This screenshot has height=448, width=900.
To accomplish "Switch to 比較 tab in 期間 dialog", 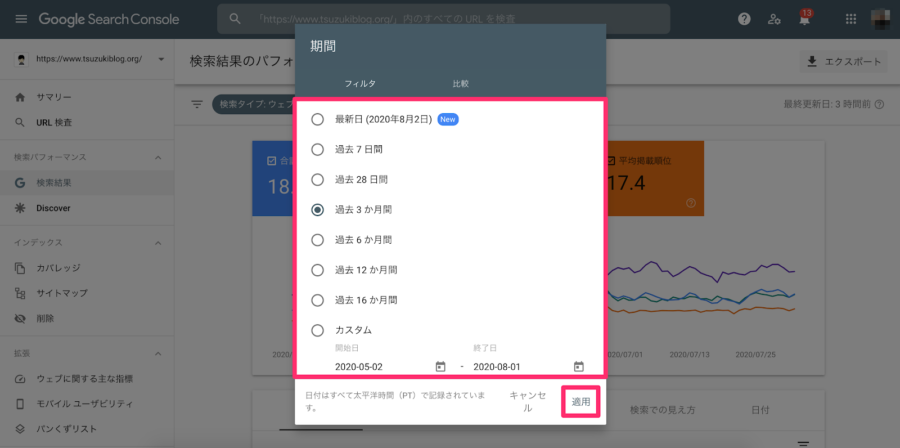I will 461,84.
